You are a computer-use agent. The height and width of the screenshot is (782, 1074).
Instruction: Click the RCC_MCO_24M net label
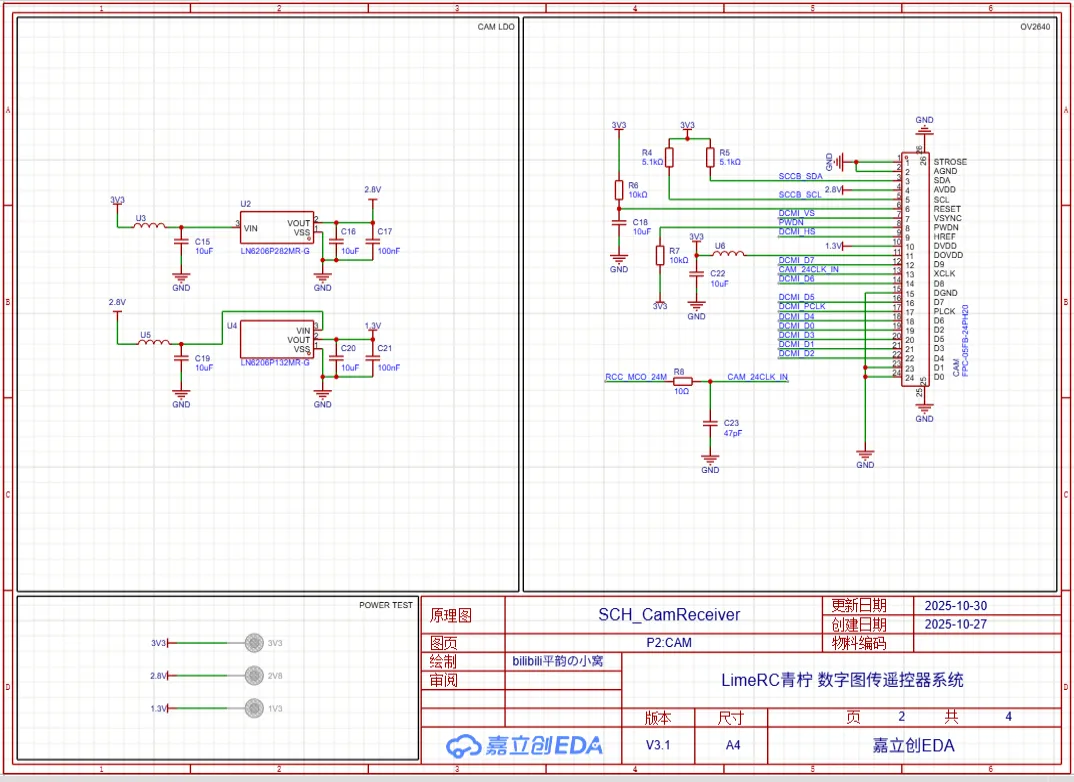(635, 377)
